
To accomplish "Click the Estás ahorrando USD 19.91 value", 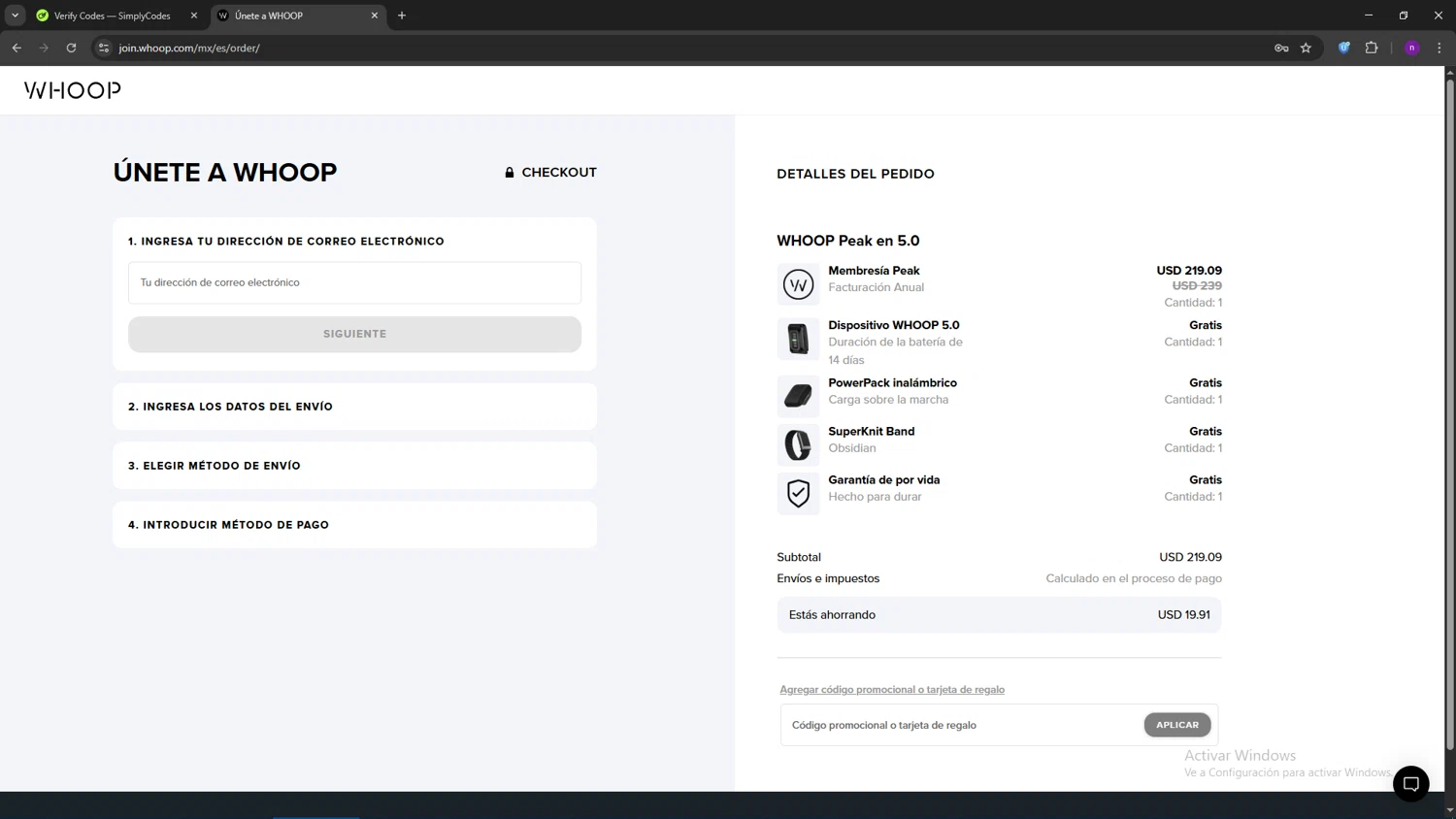I will coord(1183,615).
